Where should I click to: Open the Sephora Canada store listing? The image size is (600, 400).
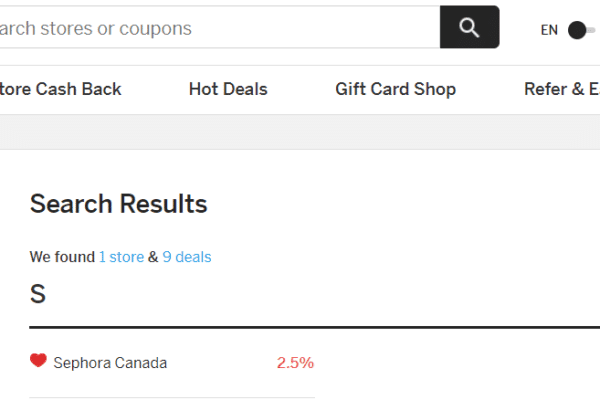point(110,363)
